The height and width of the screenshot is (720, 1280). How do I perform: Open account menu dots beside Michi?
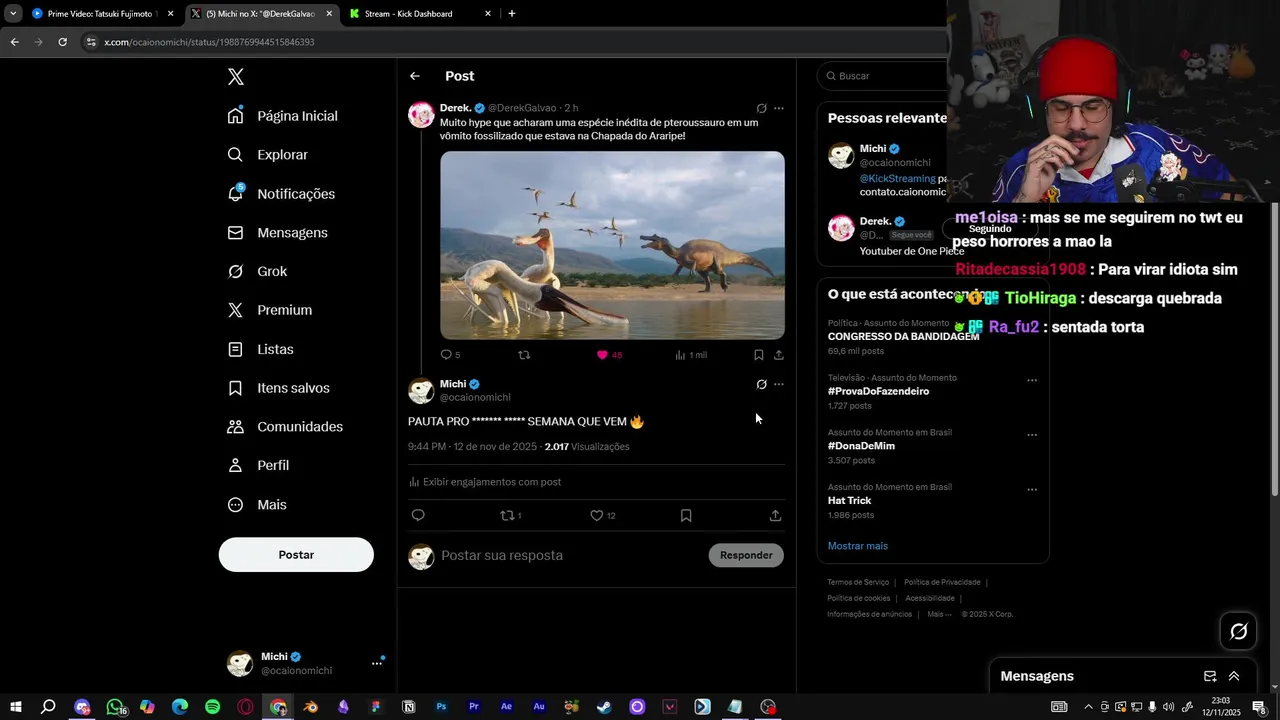pyautogui.click(x=377, y=663)
